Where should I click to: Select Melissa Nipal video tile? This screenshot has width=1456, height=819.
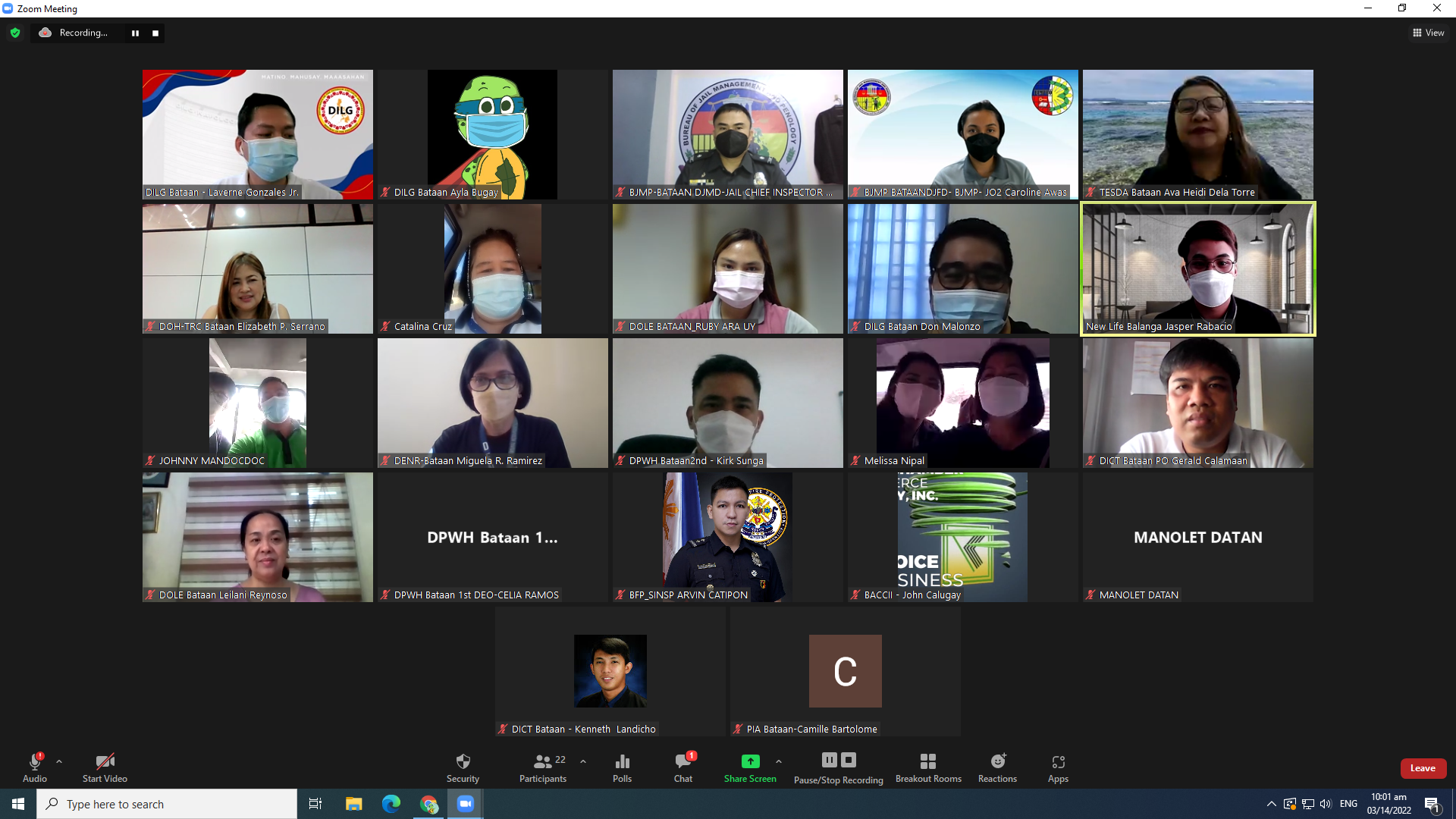tap(963, 403)
